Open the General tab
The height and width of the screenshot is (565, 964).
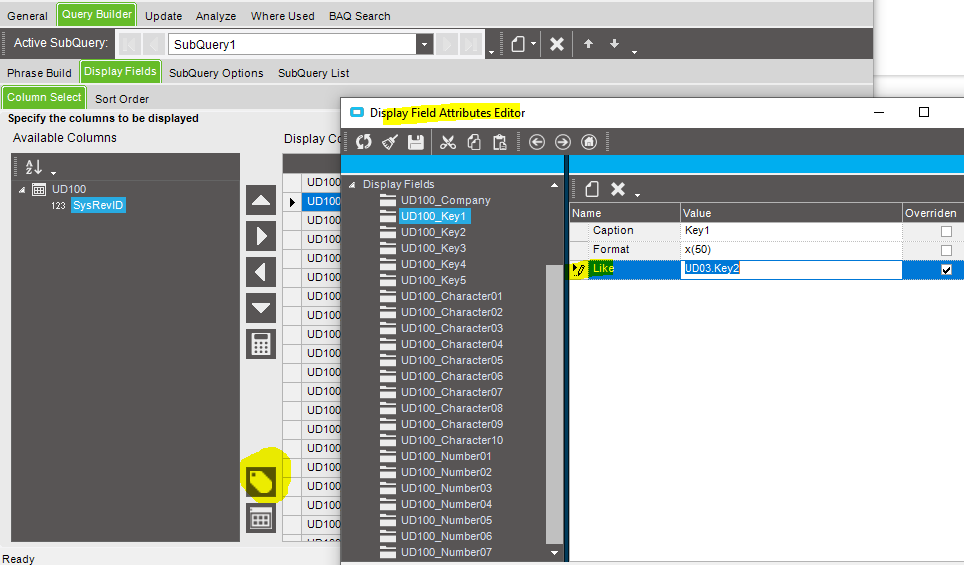28,16
